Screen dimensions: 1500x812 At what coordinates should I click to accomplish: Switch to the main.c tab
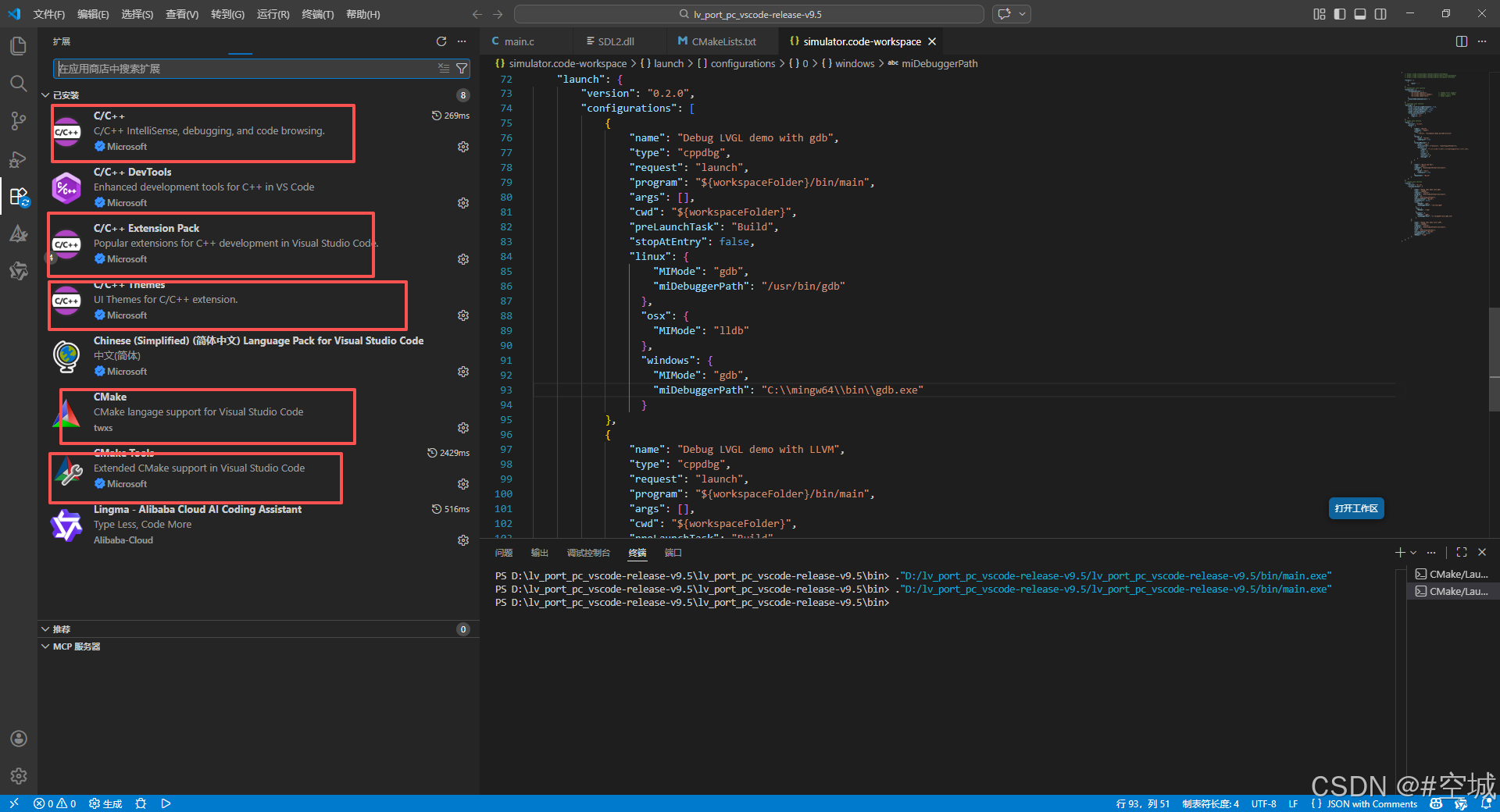519,41
